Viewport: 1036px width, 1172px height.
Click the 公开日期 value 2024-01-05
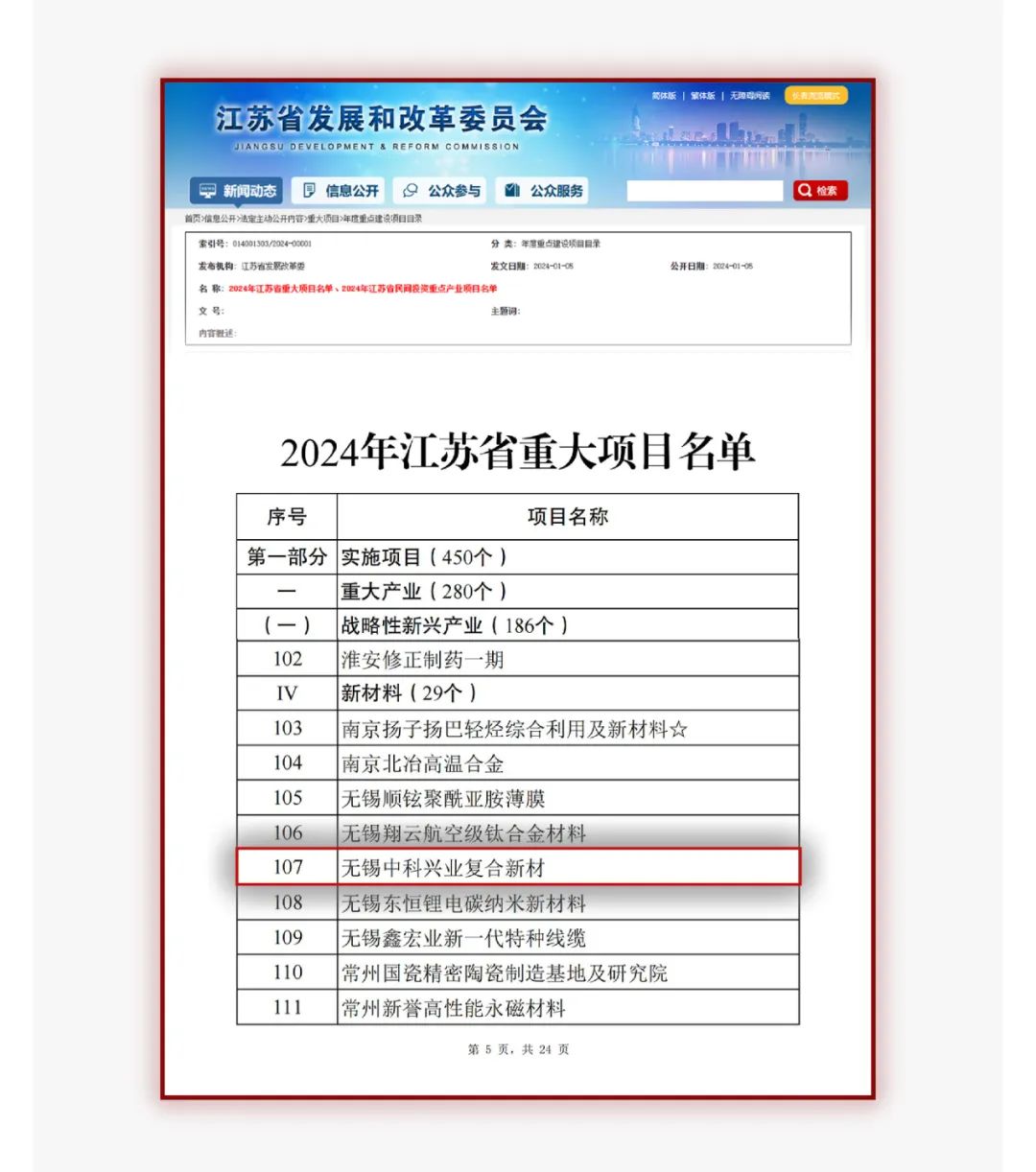733,267
